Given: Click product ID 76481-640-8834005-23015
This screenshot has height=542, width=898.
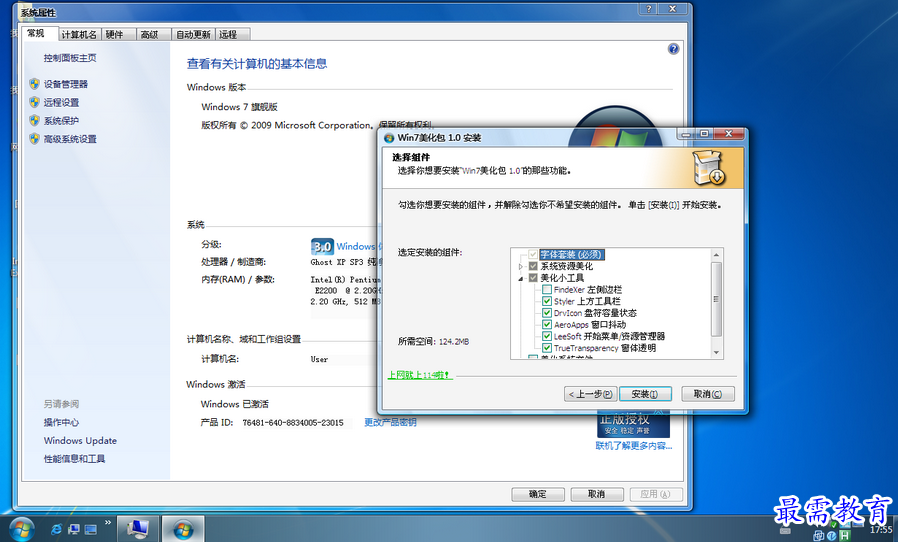Looking at the screenshot, I should coord(293,423).
